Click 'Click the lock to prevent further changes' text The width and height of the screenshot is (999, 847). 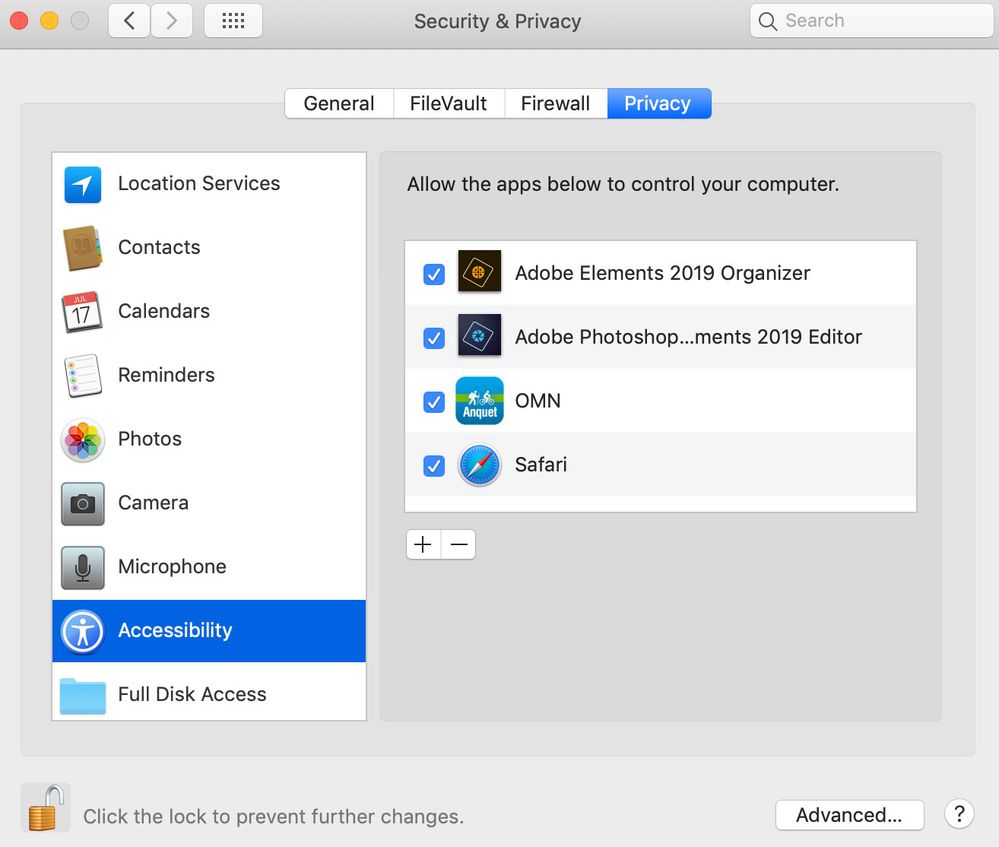click(x=273, y=816)
